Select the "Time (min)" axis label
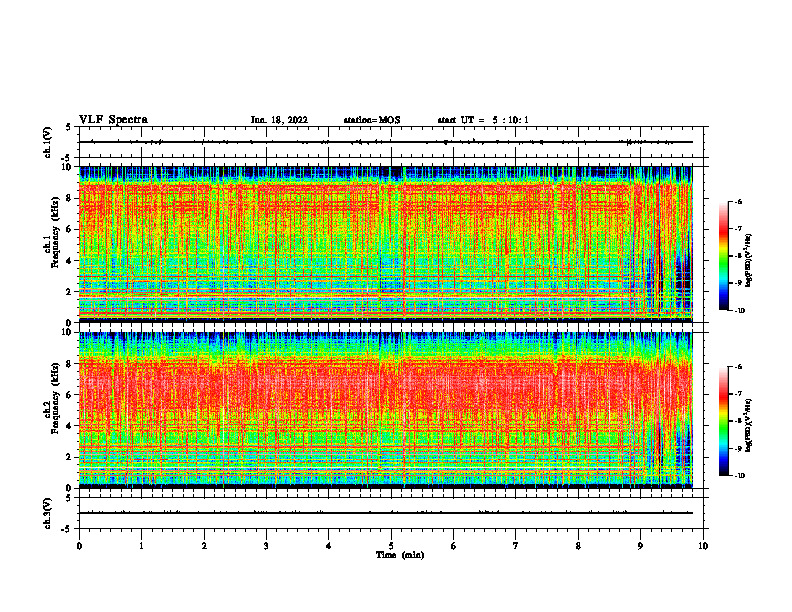The image size is (792, 612). point(400,555)
